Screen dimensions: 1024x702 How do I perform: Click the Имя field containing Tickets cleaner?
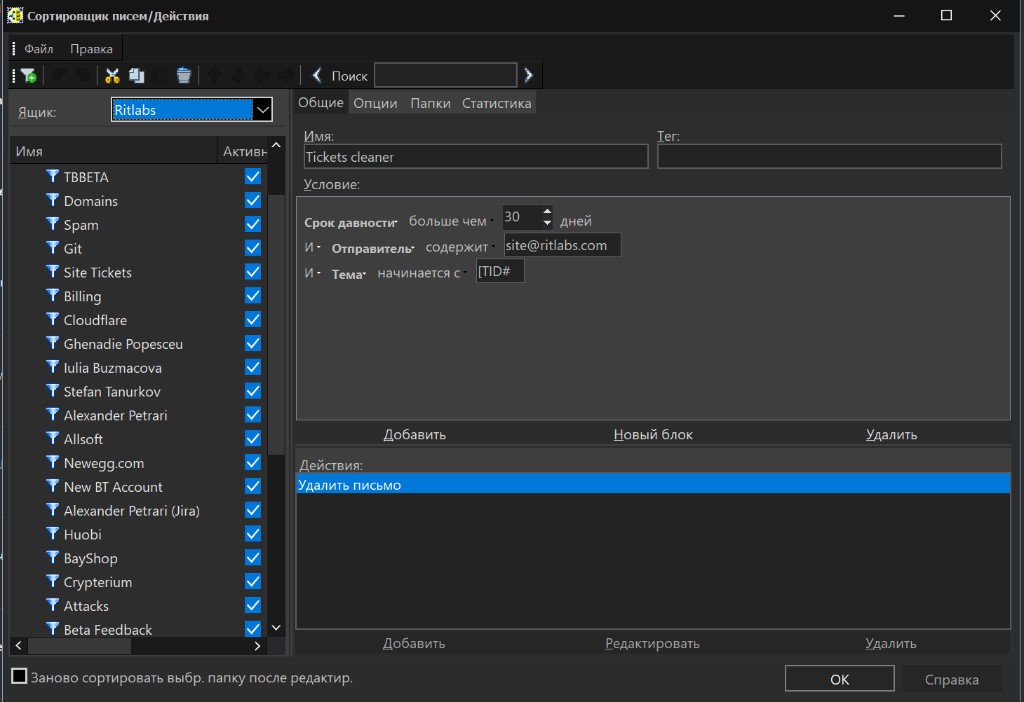tap(475, 157)
